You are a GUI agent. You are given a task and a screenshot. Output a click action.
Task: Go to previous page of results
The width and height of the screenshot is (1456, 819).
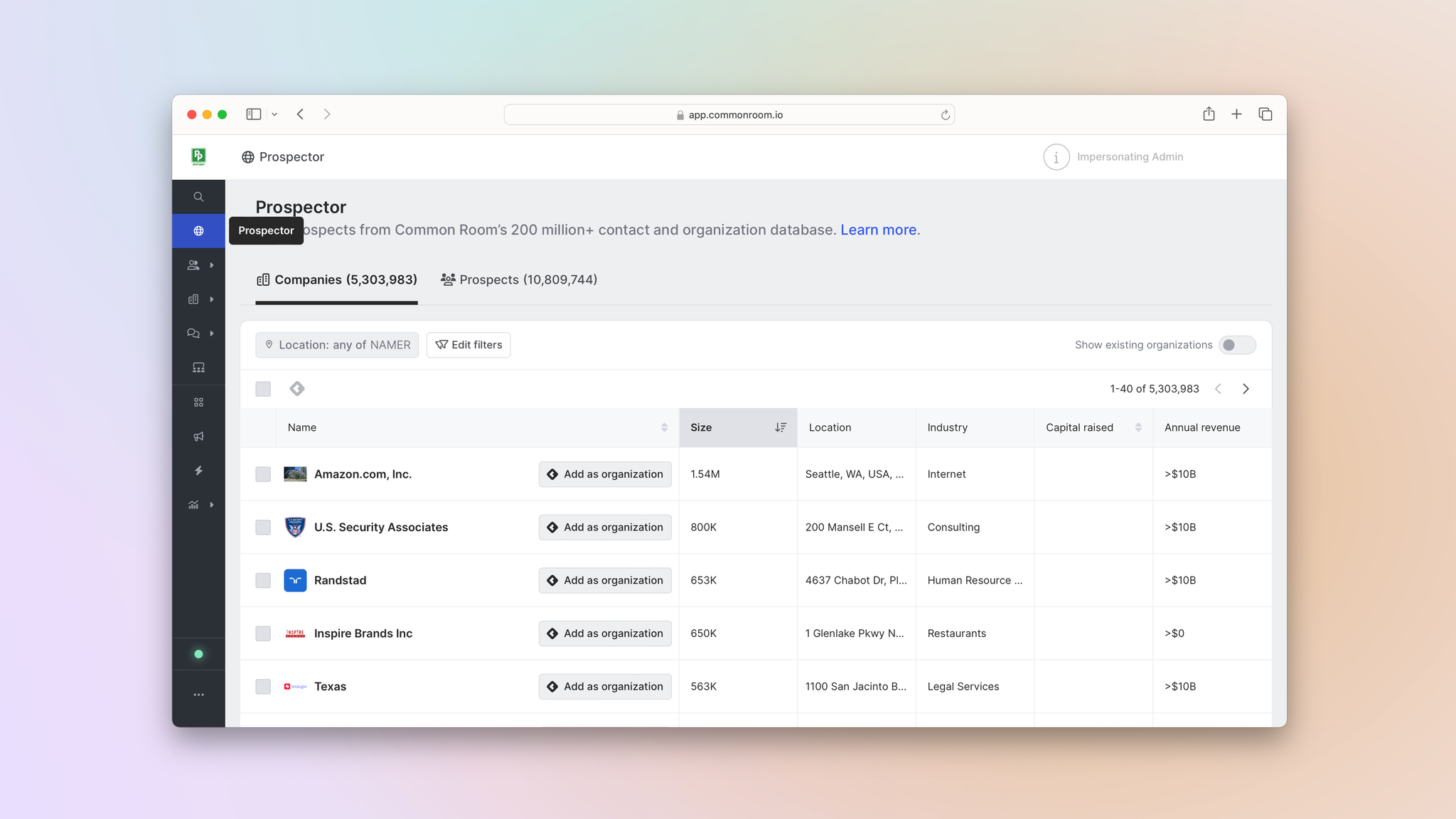pyautogui.click(x=1218, y=389)
